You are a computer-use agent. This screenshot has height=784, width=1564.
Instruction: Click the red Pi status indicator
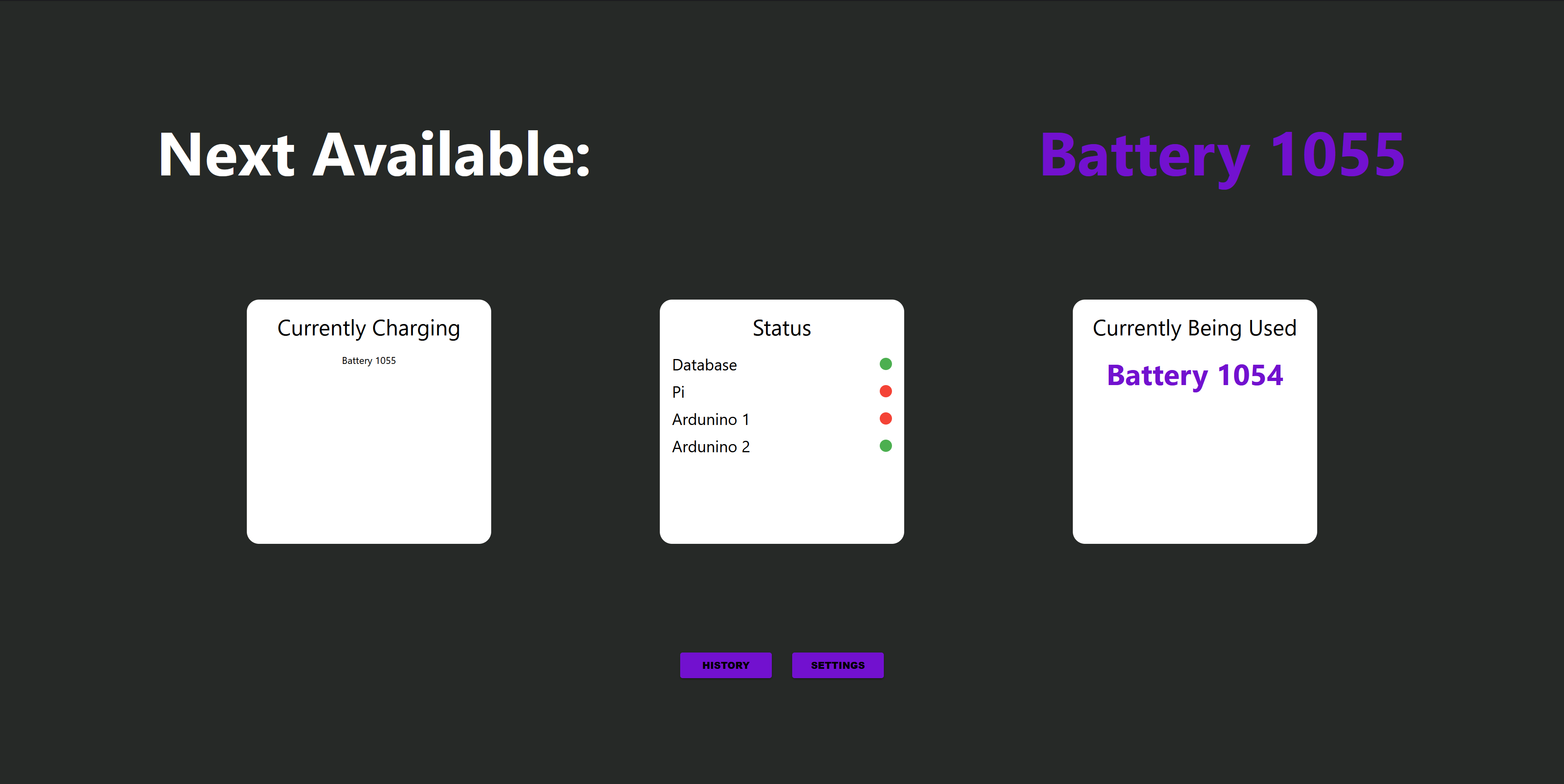pyautogui.click(x=885, y=392)
